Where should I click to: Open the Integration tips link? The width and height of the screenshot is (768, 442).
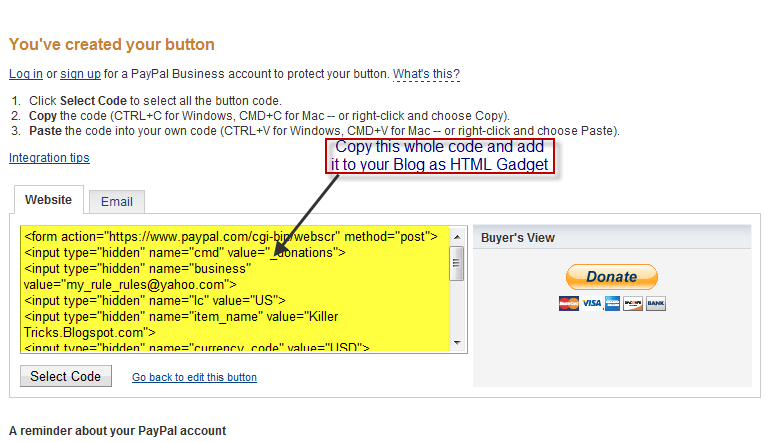49,158
